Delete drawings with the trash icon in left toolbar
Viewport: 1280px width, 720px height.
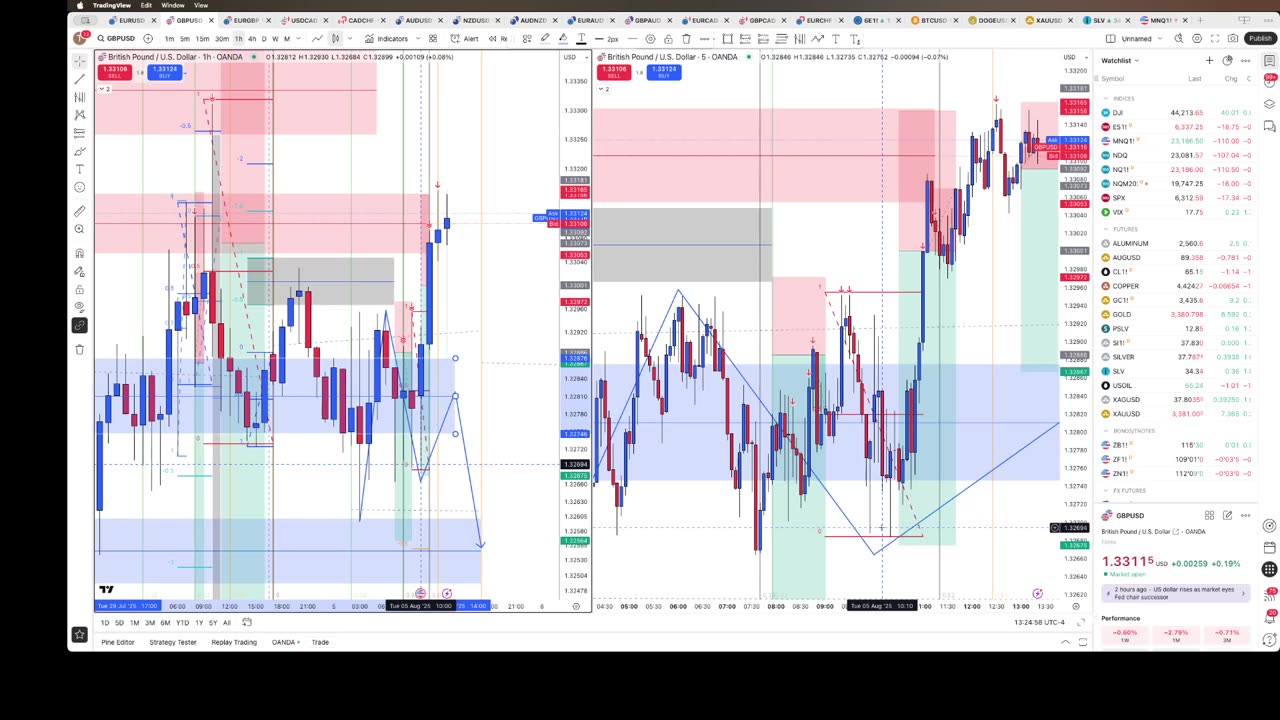click(79, 349)
